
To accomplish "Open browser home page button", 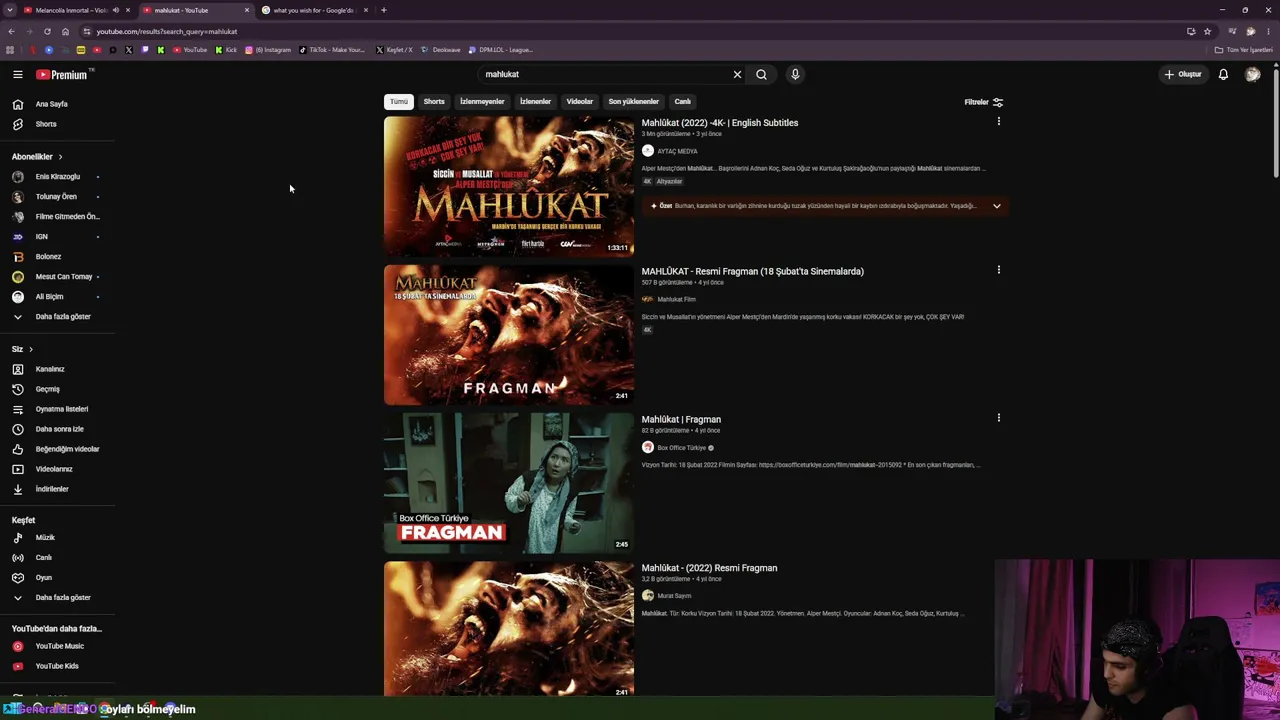I will [65, 31].
